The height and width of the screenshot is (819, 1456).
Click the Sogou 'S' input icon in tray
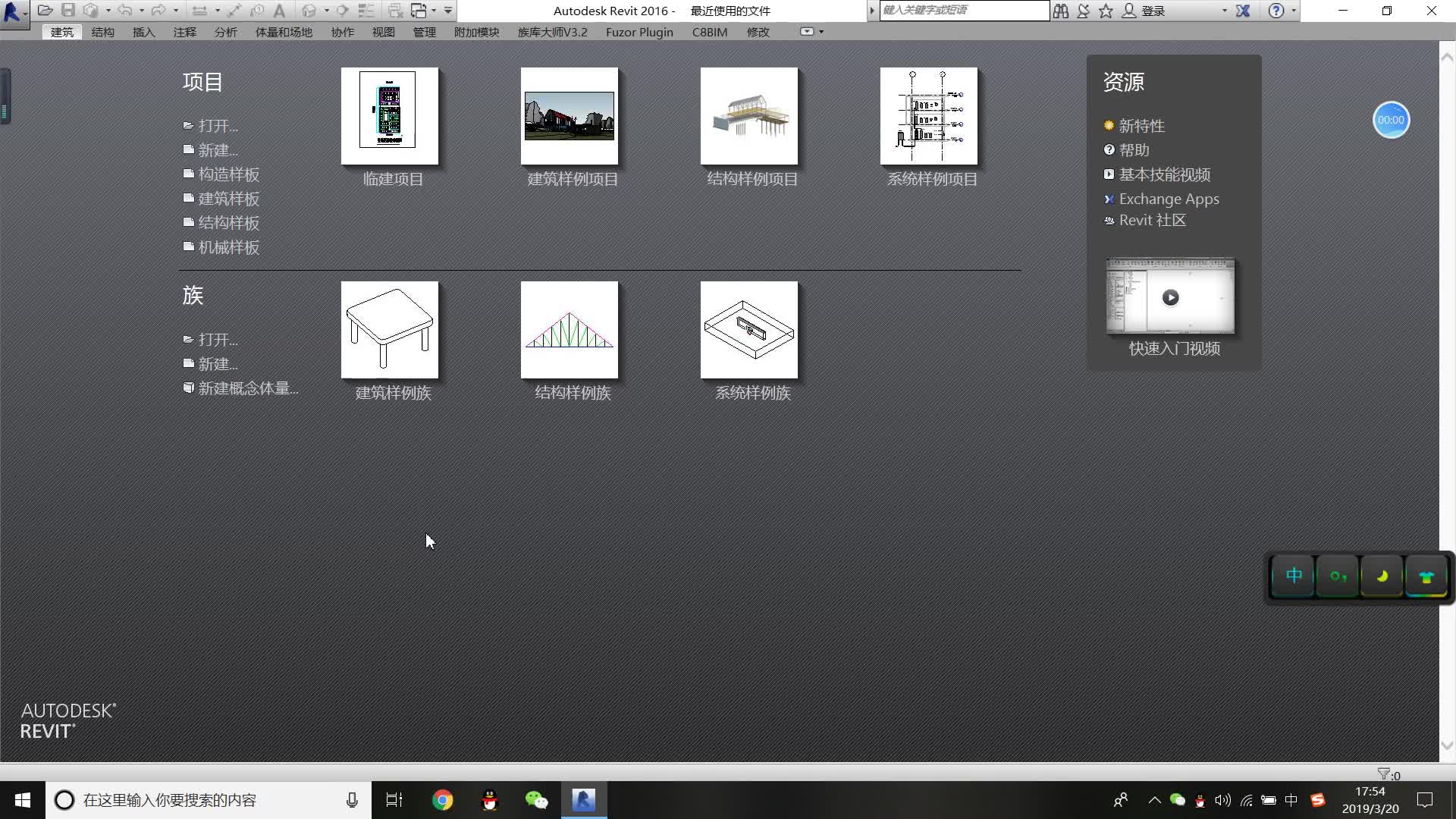coord(1318,800)
